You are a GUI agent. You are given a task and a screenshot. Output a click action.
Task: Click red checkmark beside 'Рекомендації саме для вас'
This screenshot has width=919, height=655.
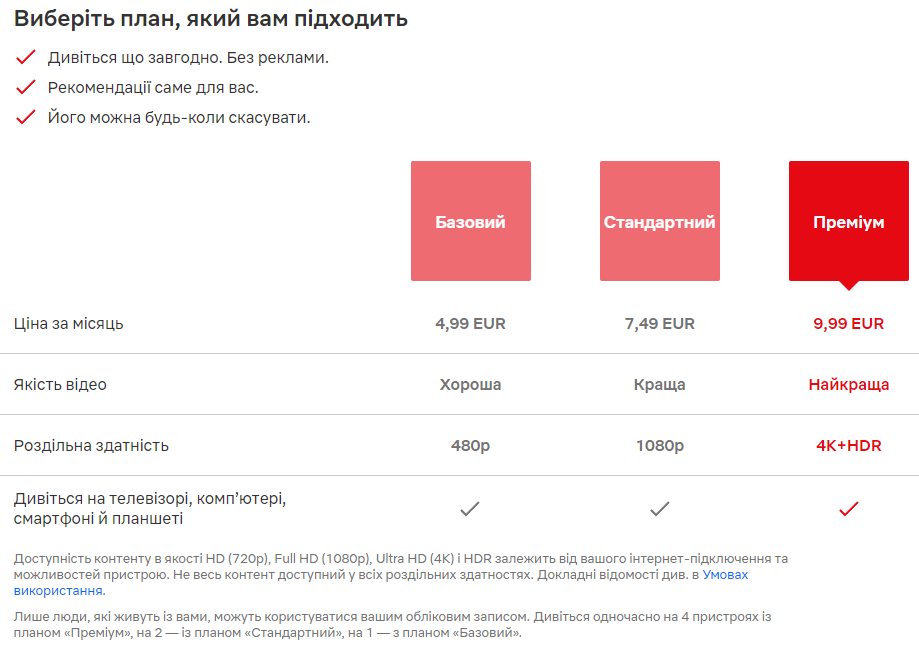click(x=26, y=87)
